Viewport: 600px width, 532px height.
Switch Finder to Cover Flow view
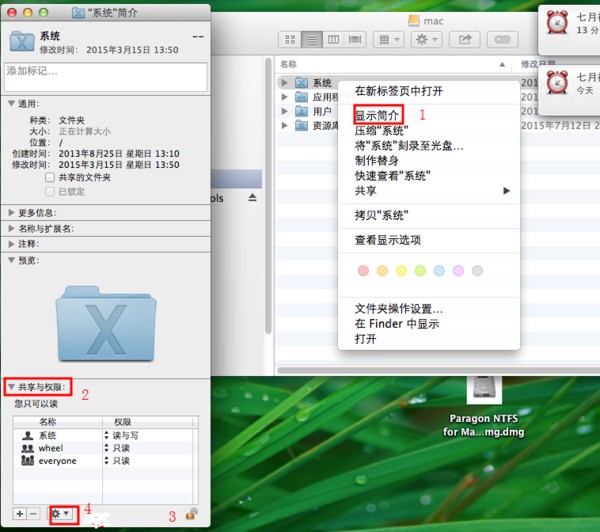(x=355, y=39)
